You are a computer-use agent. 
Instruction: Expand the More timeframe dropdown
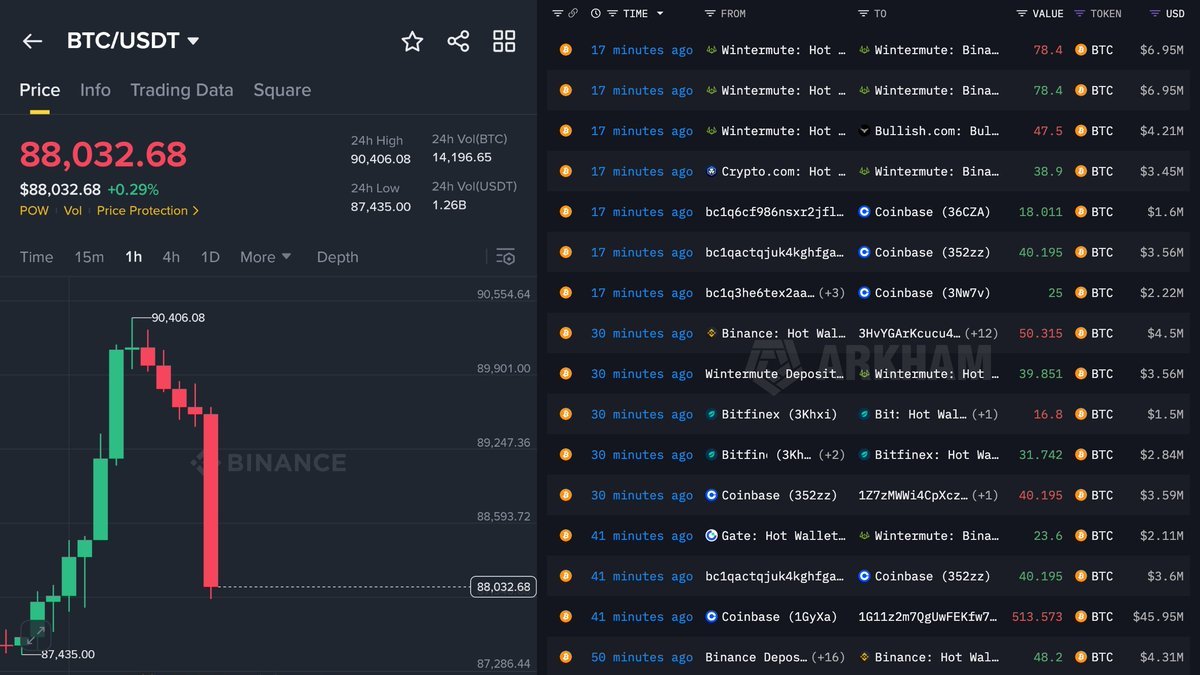pos(265,256)
